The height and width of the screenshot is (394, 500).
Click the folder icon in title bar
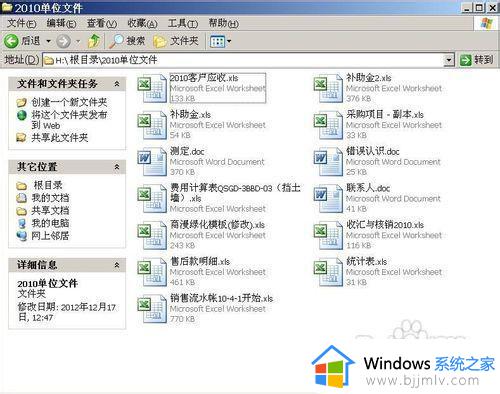pos(7,7)
